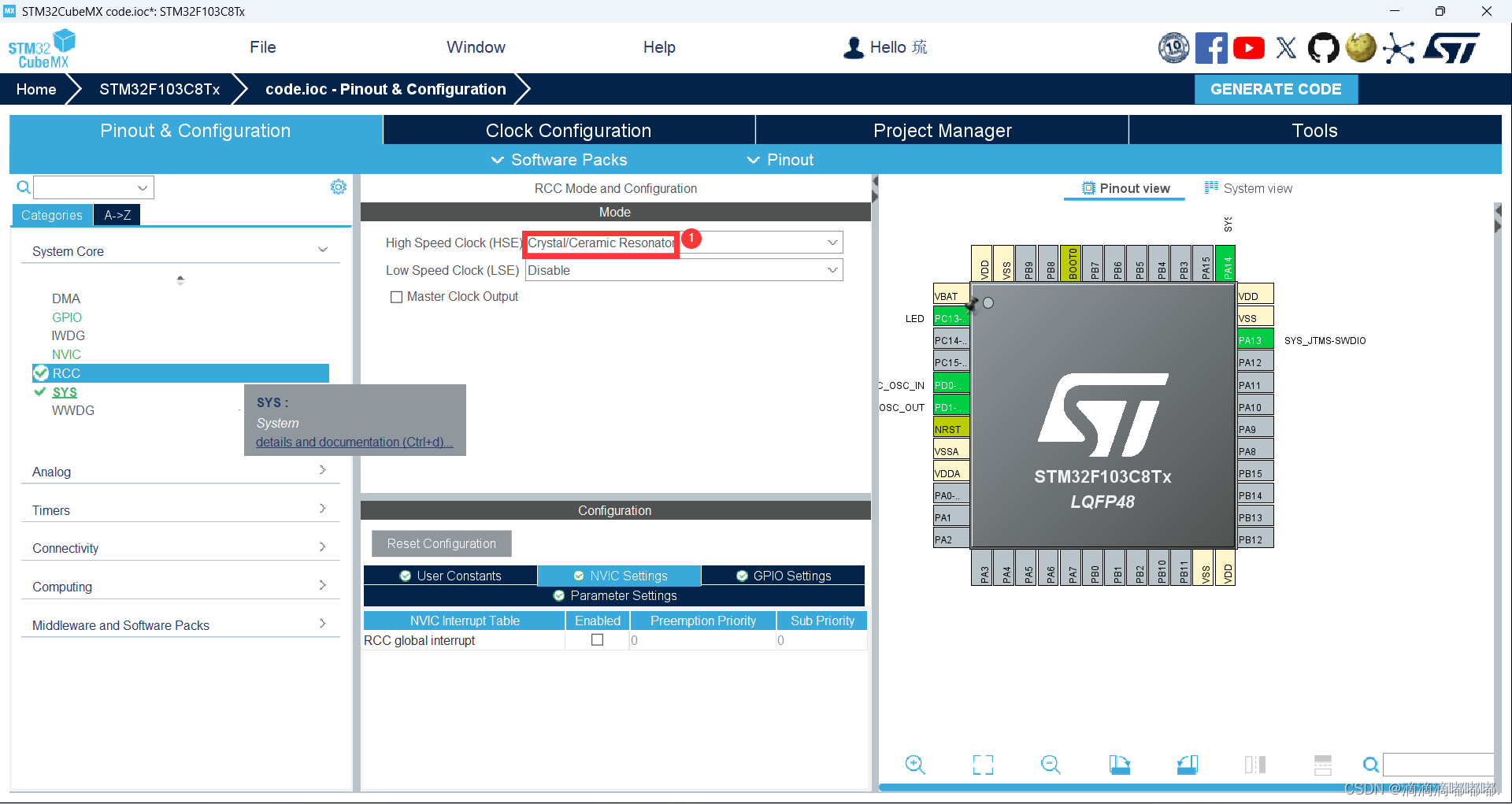Click the PA14 pin at chip top

click(1226, 262)
